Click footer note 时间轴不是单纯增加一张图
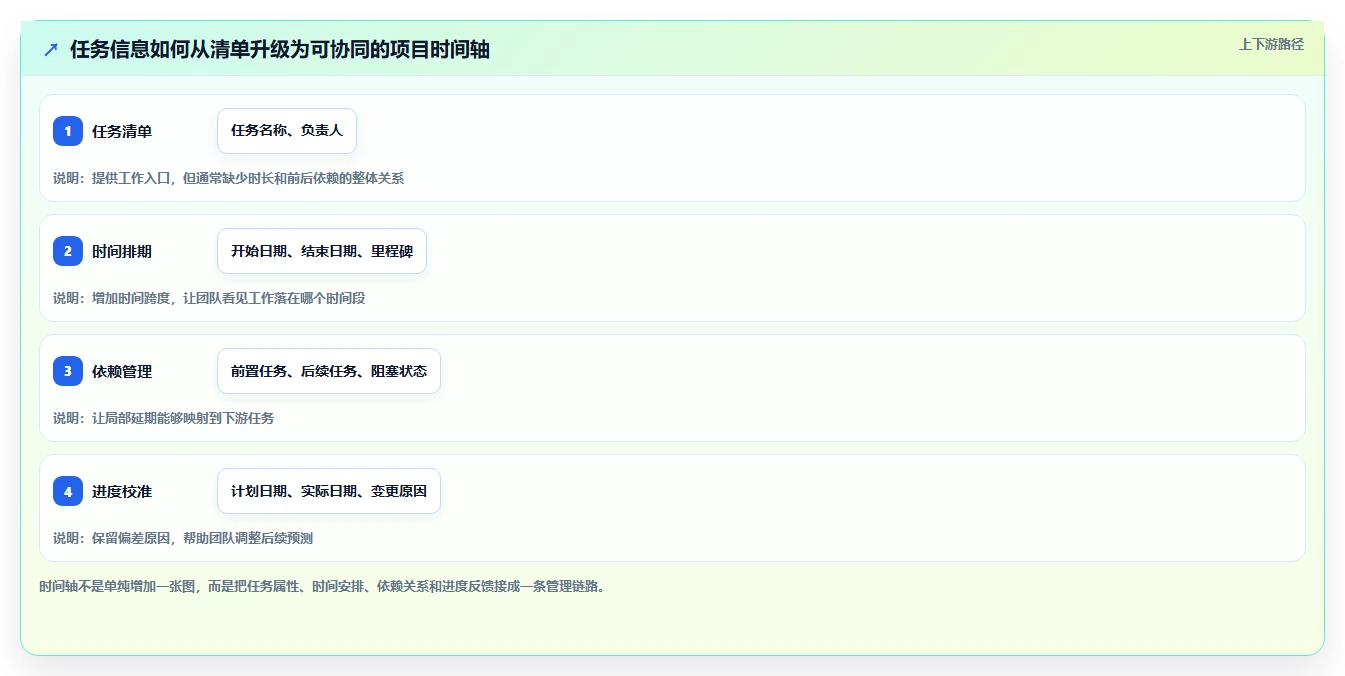This screenshot has height=676, width=1345. tap(322, 586)
